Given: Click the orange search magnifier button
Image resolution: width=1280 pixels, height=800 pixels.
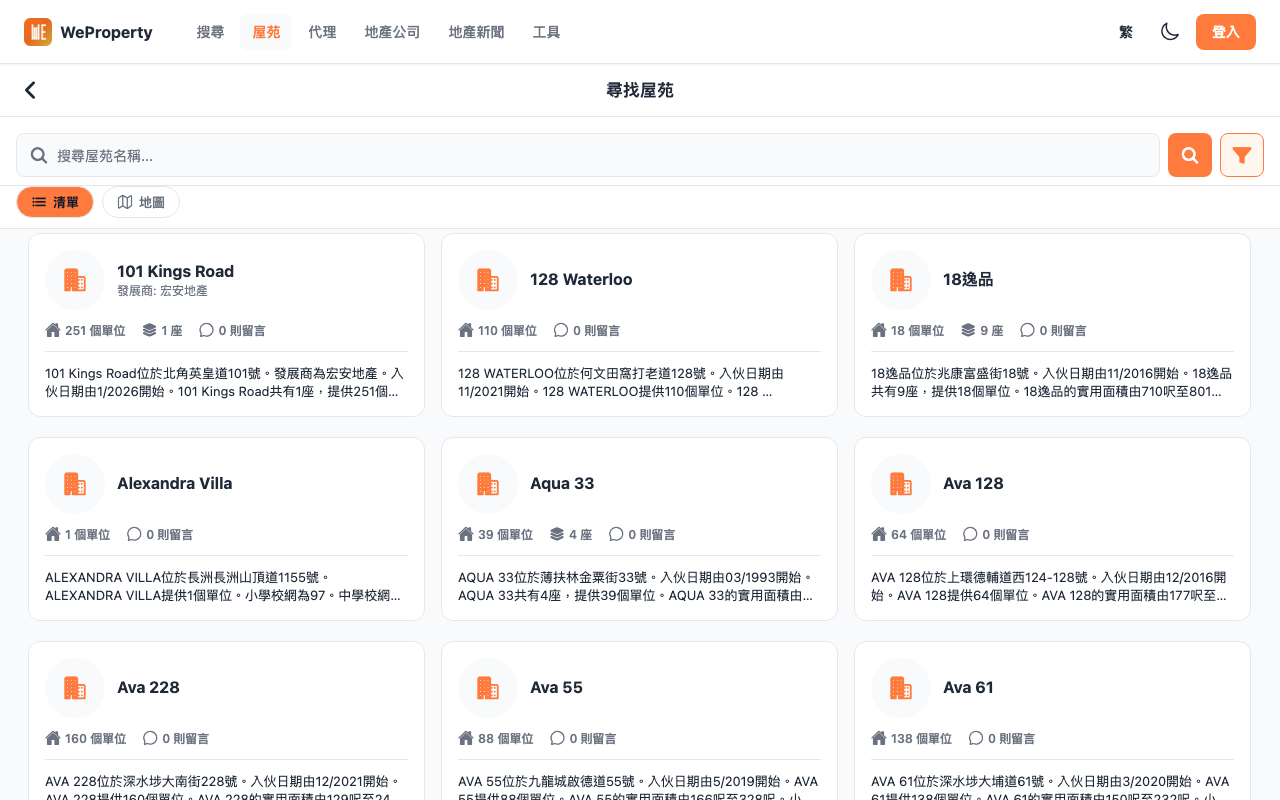Looking at the screenshot, I should point(1190,155).
